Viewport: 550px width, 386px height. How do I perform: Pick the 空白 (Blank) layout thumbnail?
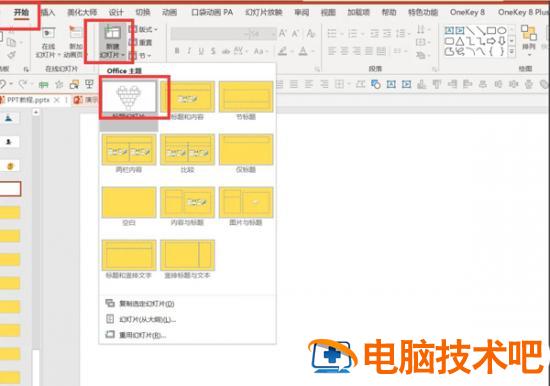coord(129,202)
